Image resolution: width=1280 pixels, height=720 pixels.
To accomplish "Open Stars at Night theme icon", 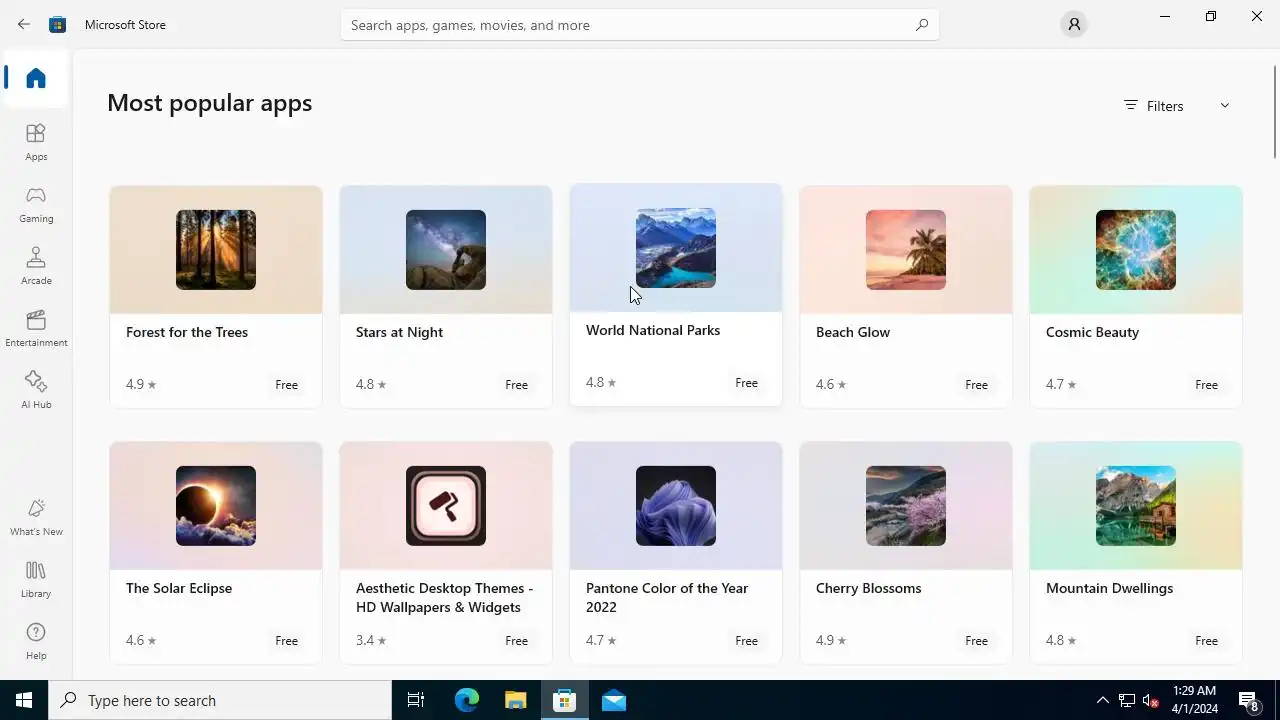I will [446, 250].
